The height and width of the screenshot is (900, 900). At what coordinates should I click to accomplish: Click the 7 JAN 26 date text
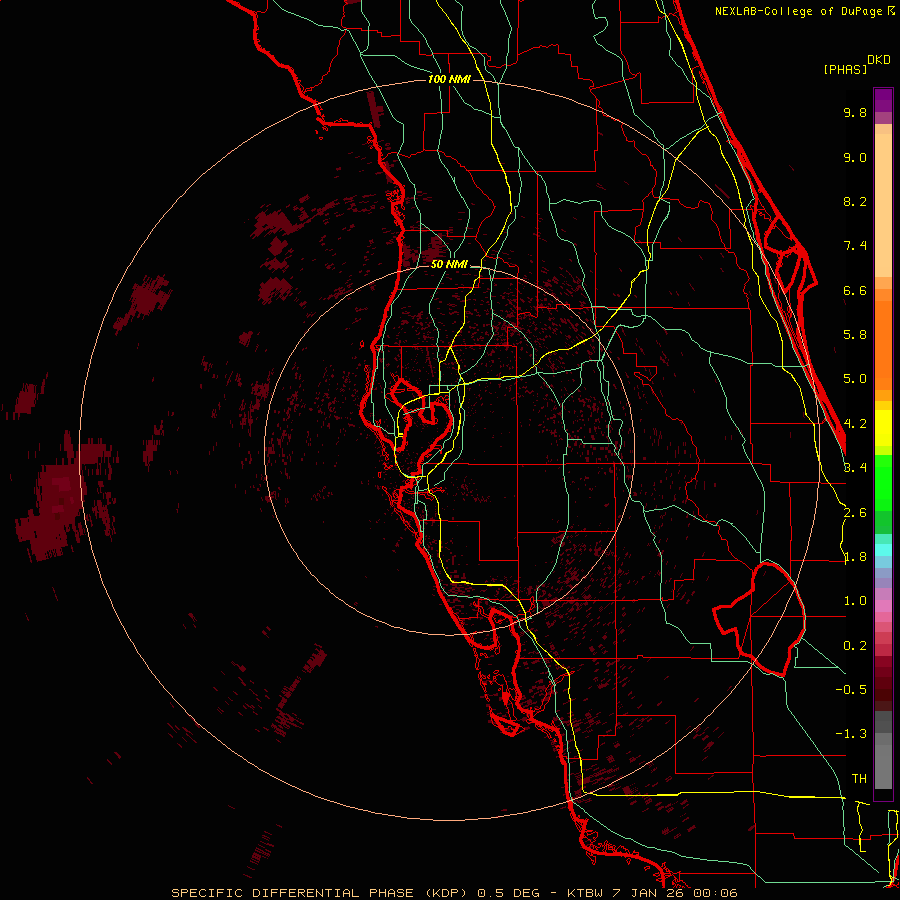click(649, 893)
